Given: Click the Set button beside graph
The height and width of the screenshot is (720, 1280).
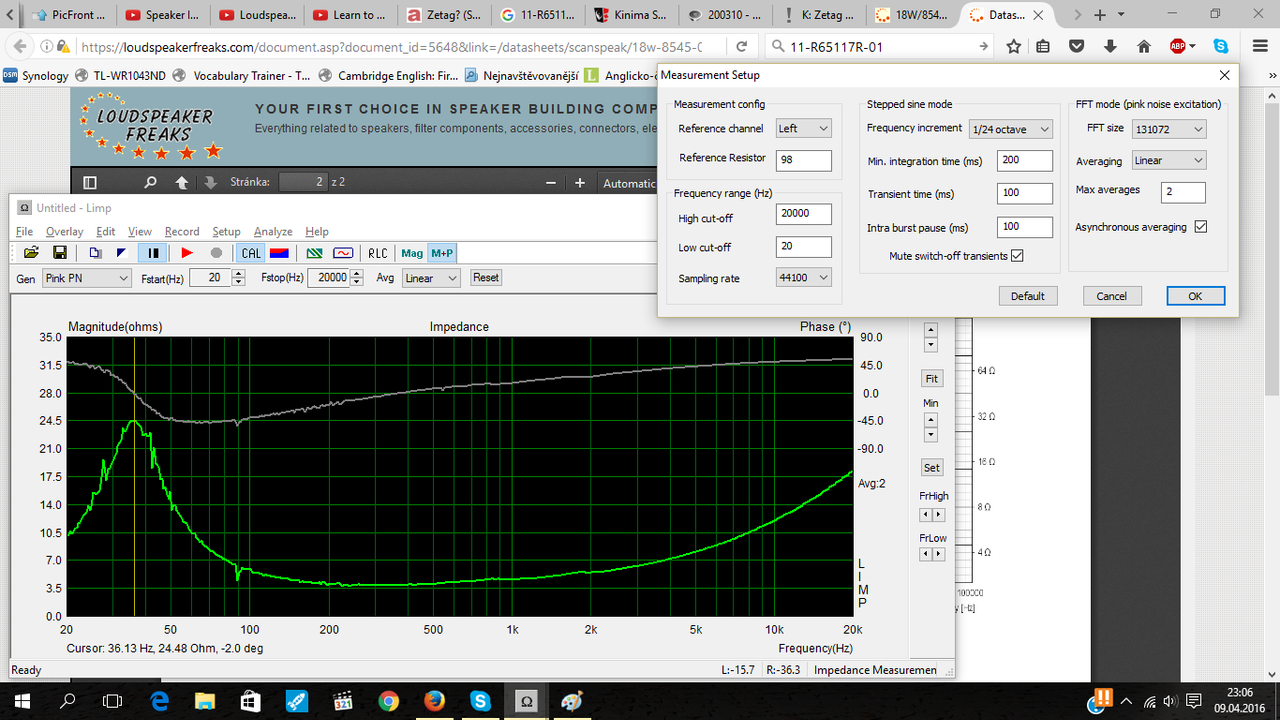Looking at the screenshot, I should click(x=931, y=467).
